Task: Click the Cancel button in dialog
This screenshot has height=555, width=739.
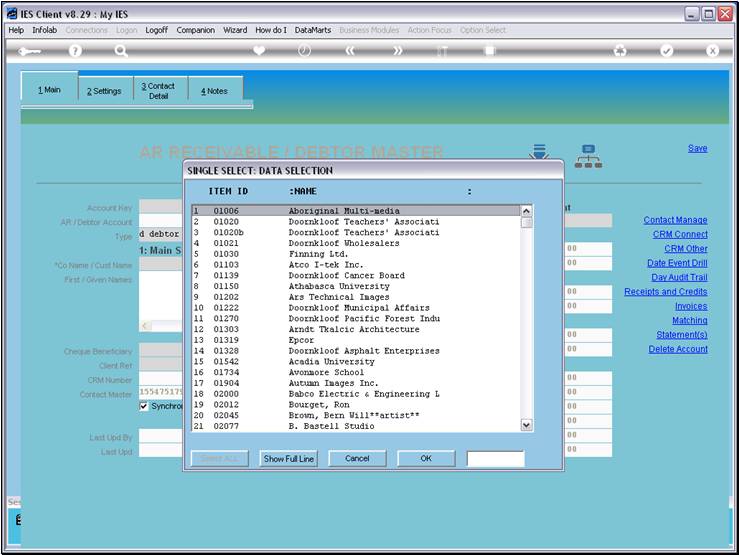Action: 357,458
